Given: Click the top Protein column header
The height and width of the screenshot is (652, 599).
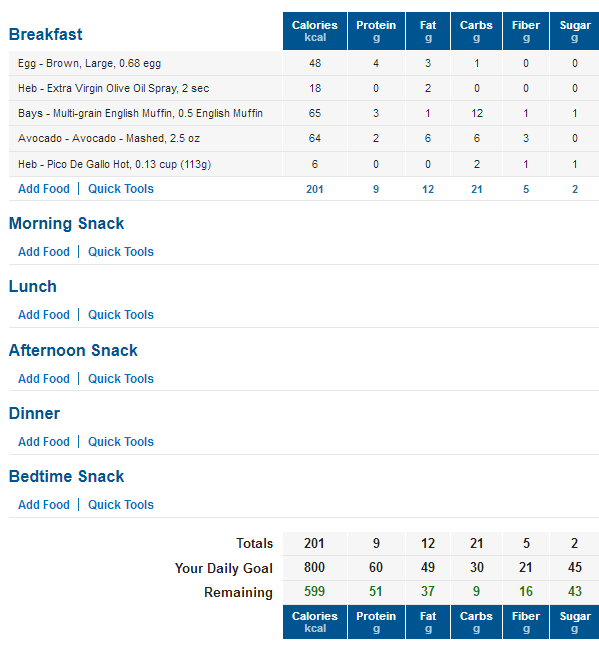Looking at the screenshot, I should pyautogui.click(x=376, y=31).
